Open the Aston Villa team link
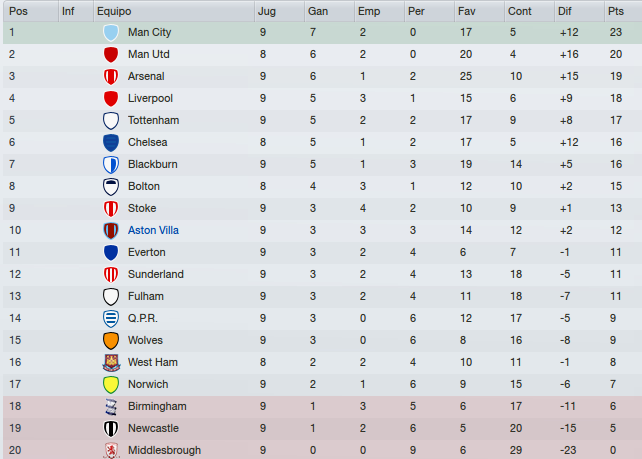Screen dimensions: 642x459 point(153,230)
